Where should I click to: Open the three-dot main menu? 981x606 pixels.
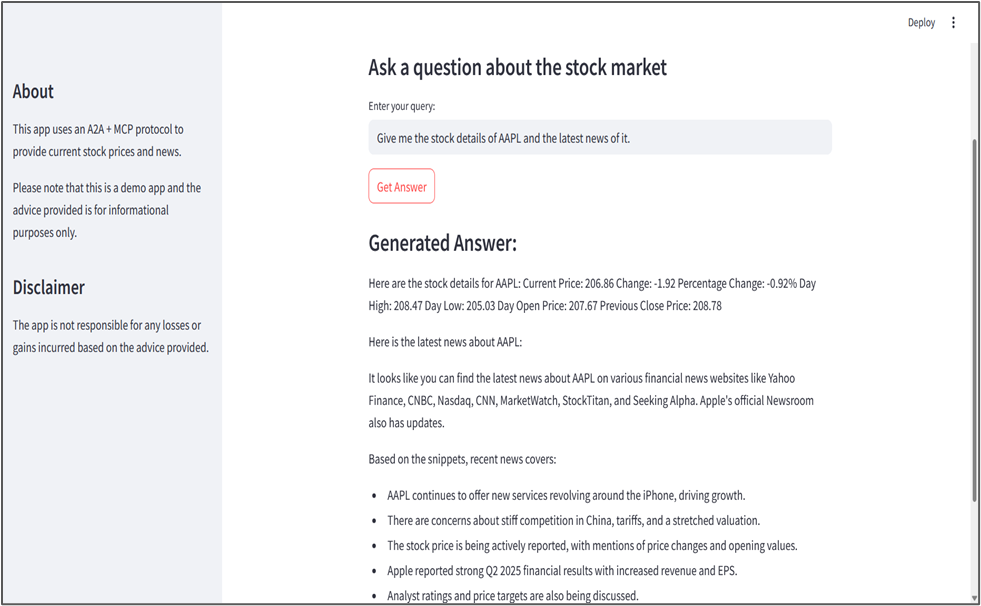click(953, 23)
